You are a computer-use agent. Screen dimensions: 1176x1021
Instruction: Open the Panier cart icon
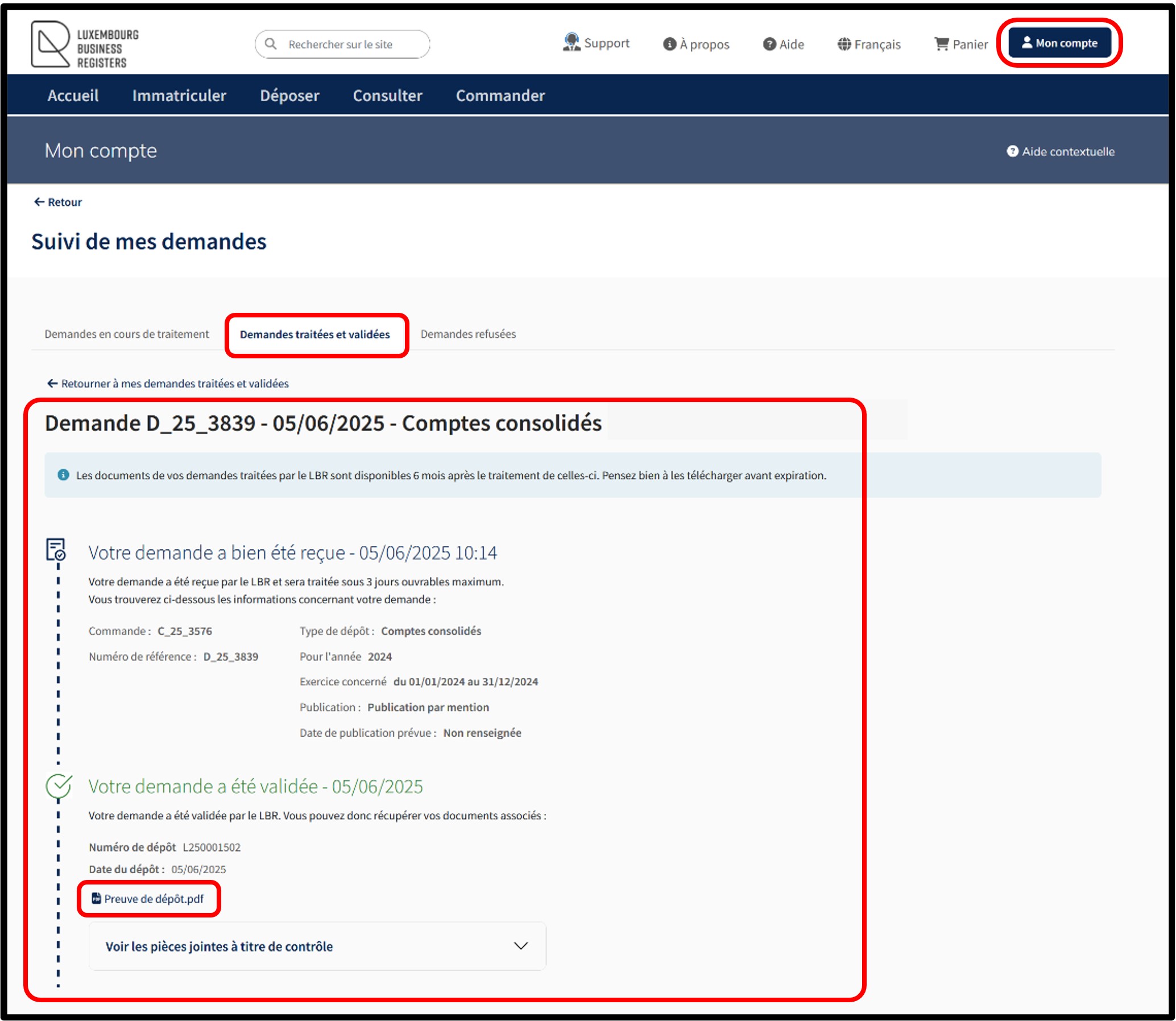941,44
